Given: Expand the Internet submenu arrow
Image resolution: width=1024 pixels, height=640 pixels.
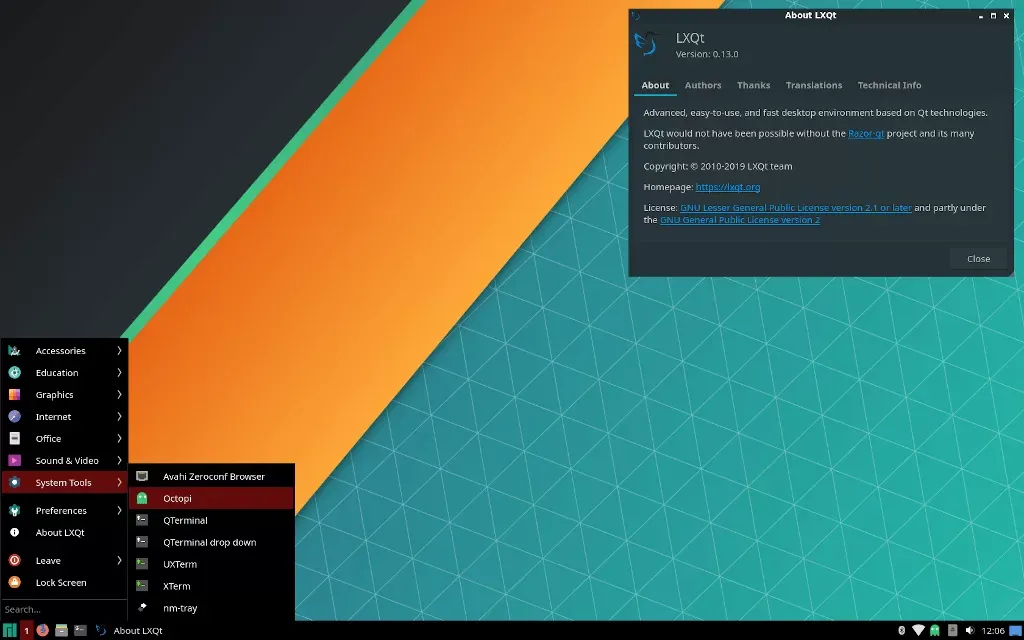Looking at the screenshot, I should pyautogui.click(x=120, y=417).
